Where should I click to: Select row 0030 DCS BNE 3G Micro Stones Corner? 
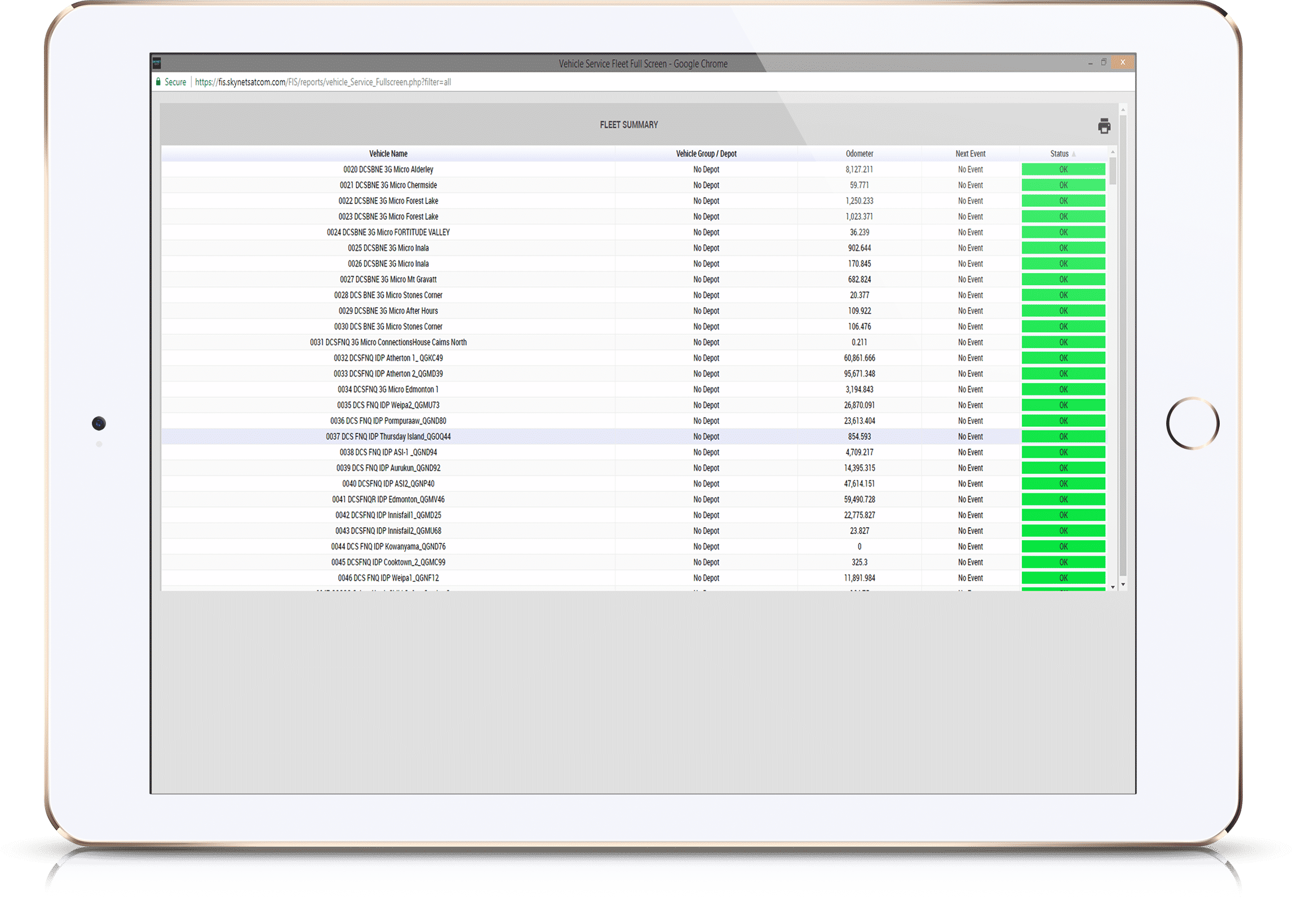pyautogui.click(x=634, y=326)
